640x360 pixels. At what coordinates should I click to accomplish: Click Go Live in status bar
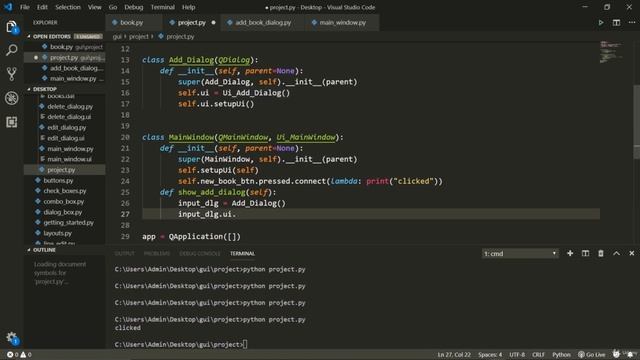pos(591,355)
